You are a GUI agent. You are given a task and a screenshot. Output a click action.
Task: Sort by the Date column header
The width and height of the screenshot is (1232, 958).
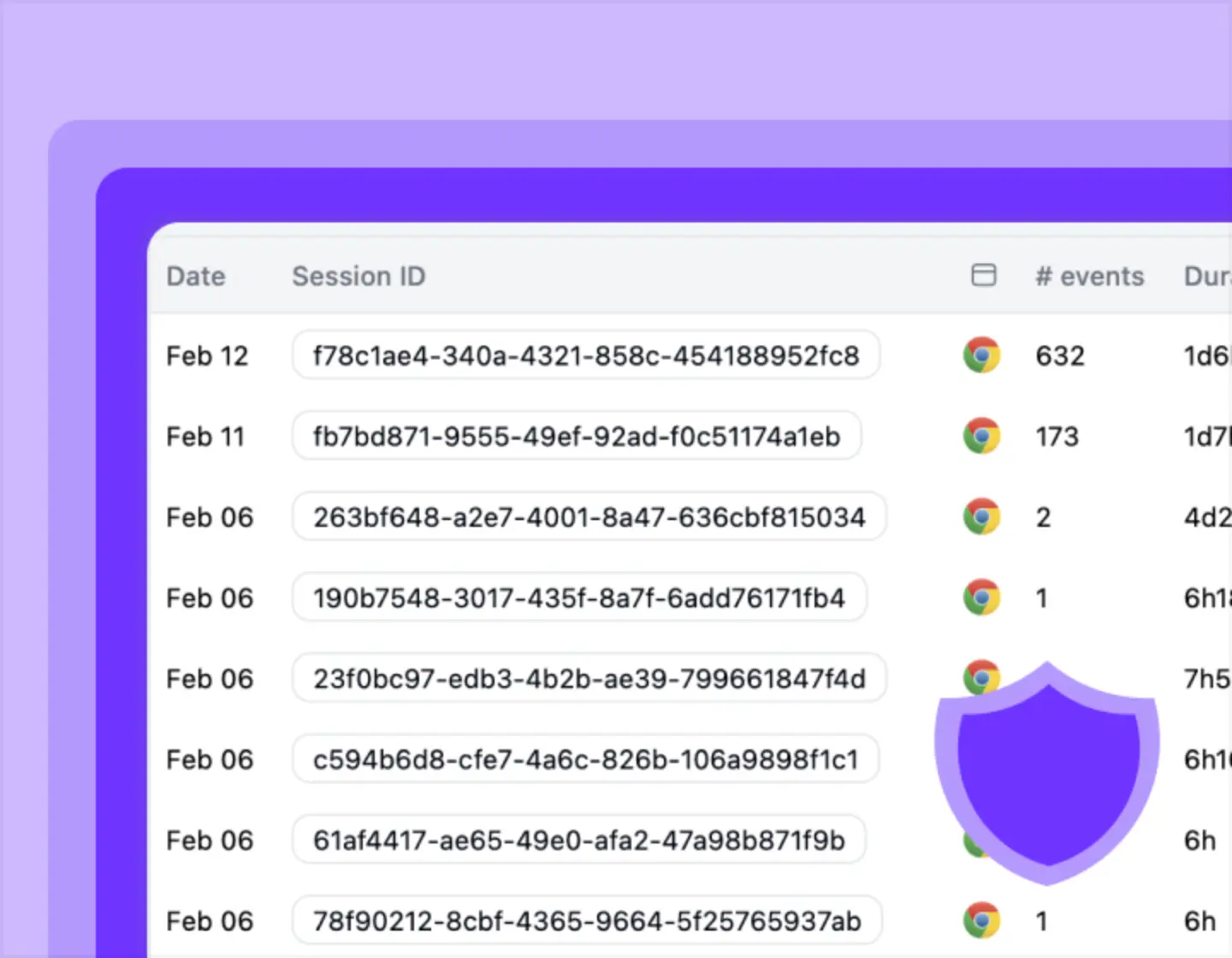coord(196,276)
